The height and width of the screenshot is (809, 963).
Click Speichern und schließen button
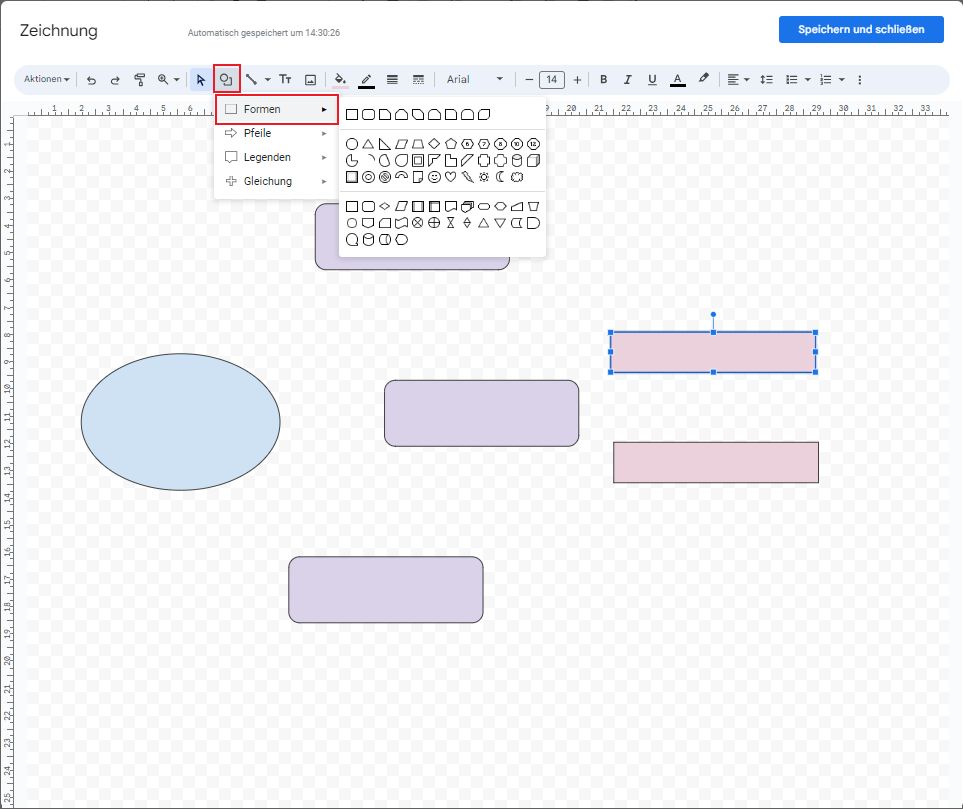point(860,30)
